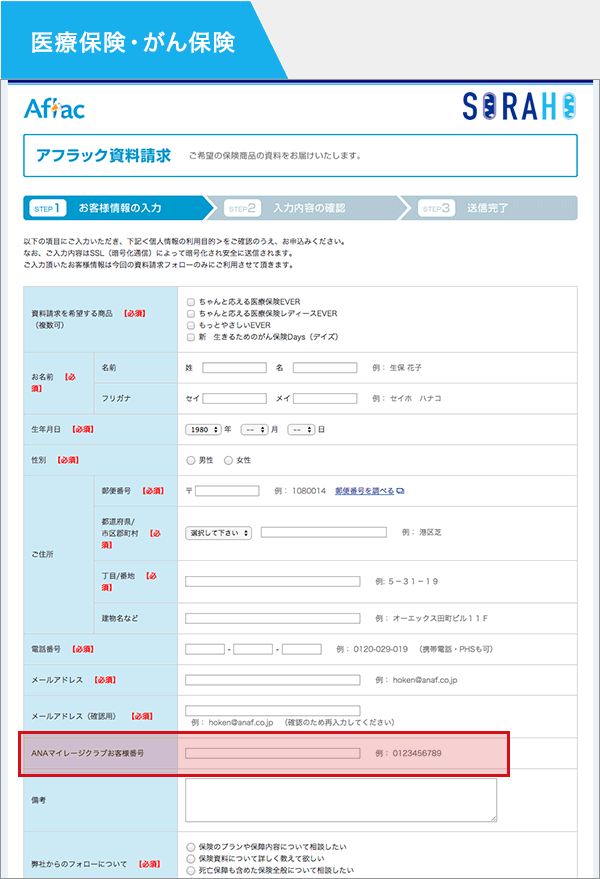Click the メイ furigana field
This screenshot has height=879, width=600.
point(325,399)
